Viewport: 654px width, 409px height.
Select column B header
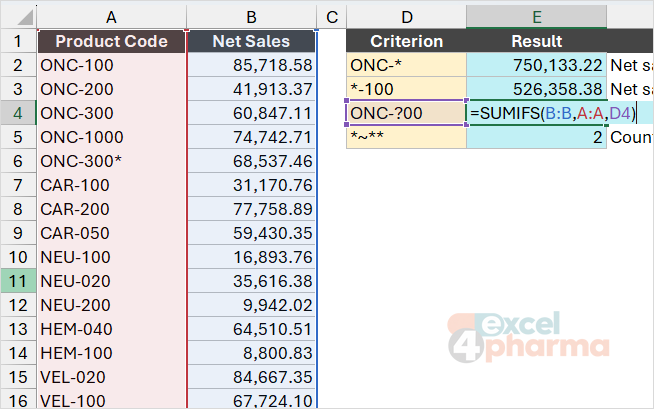(251, 17)
